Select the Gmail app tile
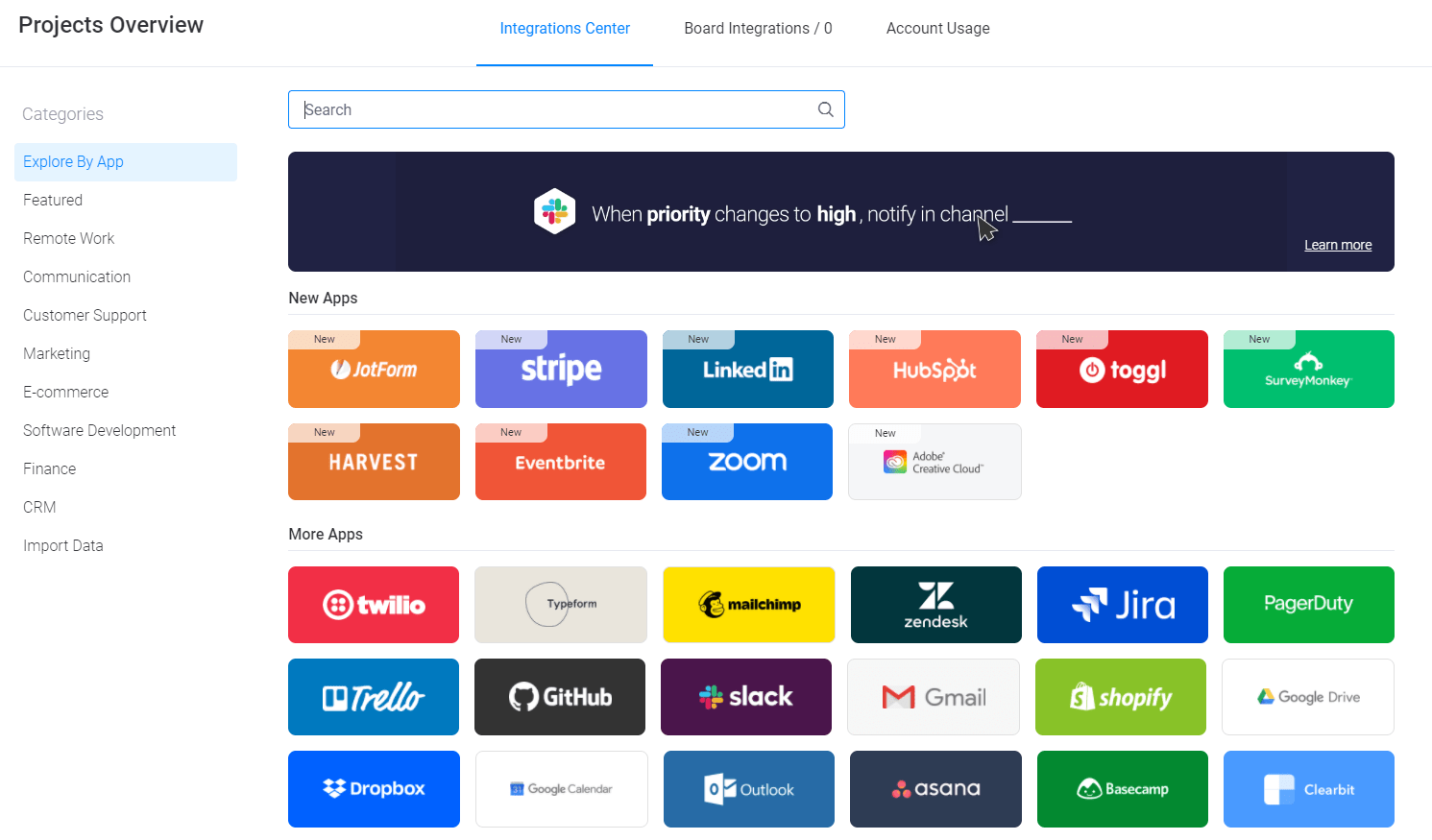The image size is (1432, 840). pyautogui.click(x=934, y=697)
